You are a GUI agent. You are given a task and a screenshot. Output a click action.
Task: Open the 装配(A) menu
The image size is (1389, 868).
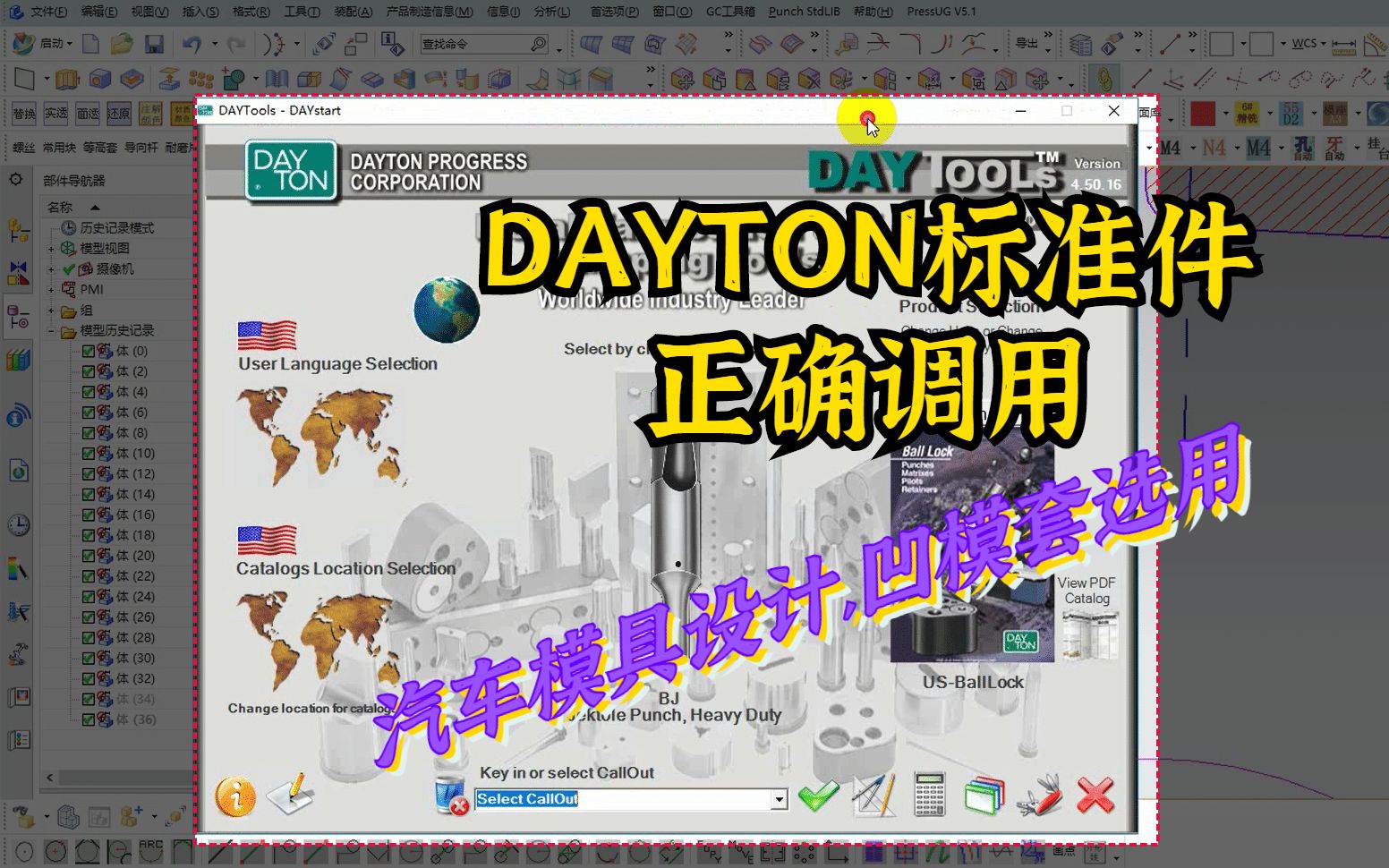click(353, 12)
